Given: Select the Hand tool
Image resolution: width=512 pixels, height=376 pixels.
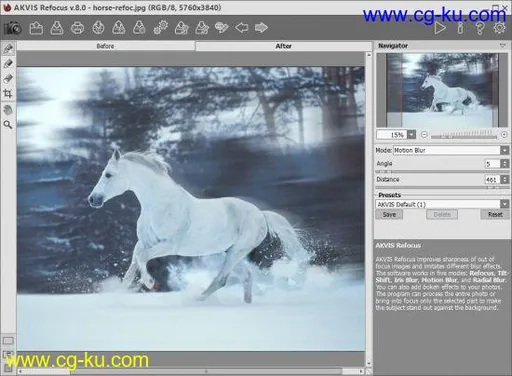Looking at the screenshot, I should tap(8, 110).
